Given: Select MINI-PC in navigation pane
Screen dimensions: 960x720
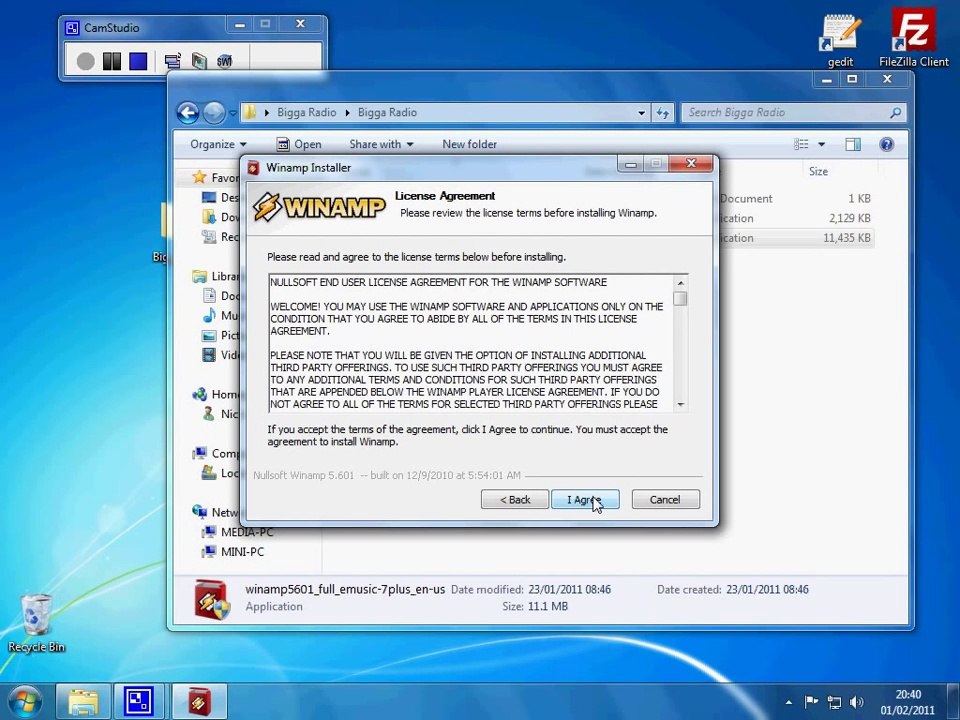Looking at the screenshot, I should click(x=242, y=552).
